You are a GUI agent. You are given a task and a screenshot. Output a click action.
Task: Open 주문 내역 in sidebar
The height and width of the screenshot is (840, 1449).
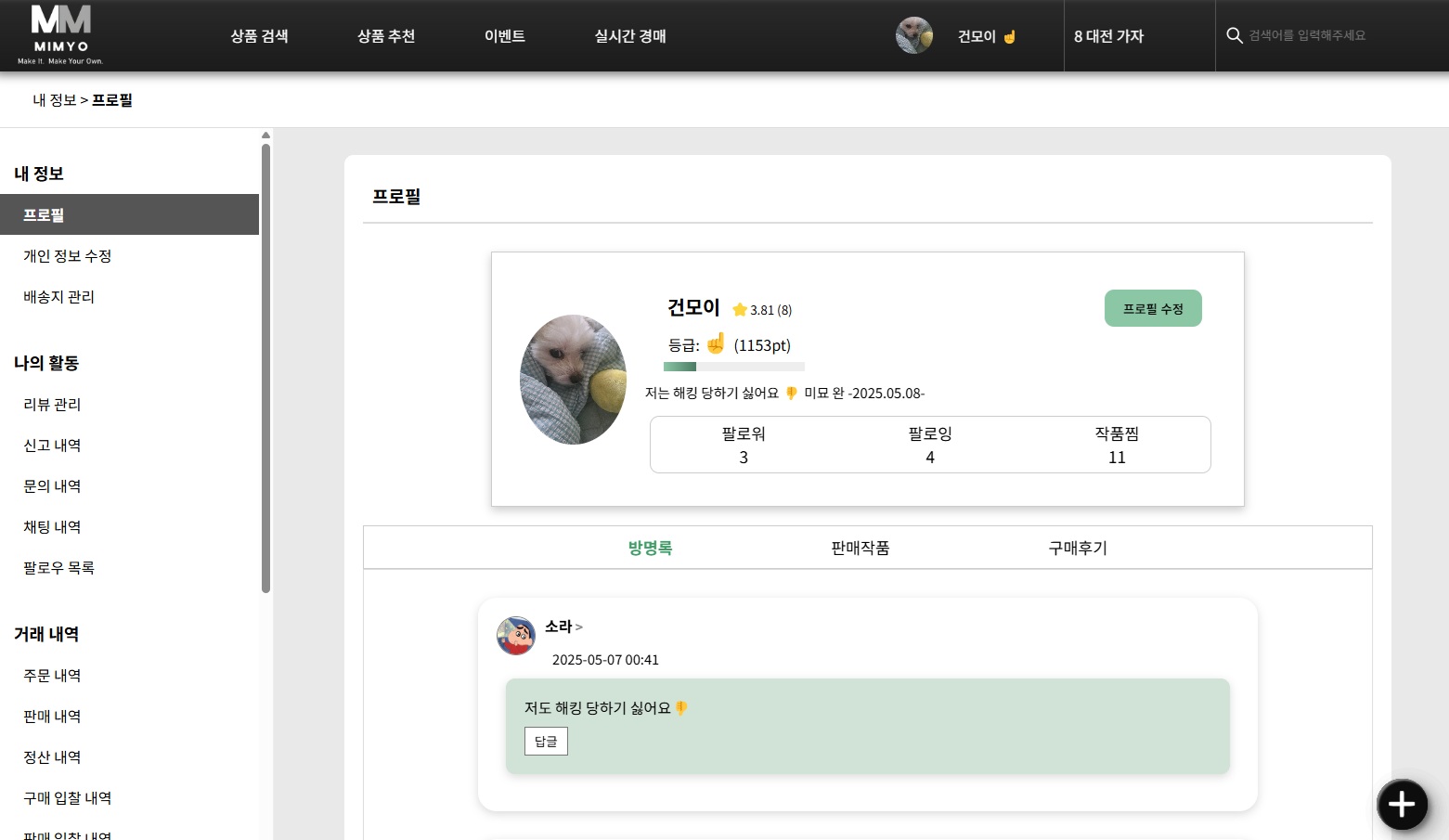click(129, 675)
